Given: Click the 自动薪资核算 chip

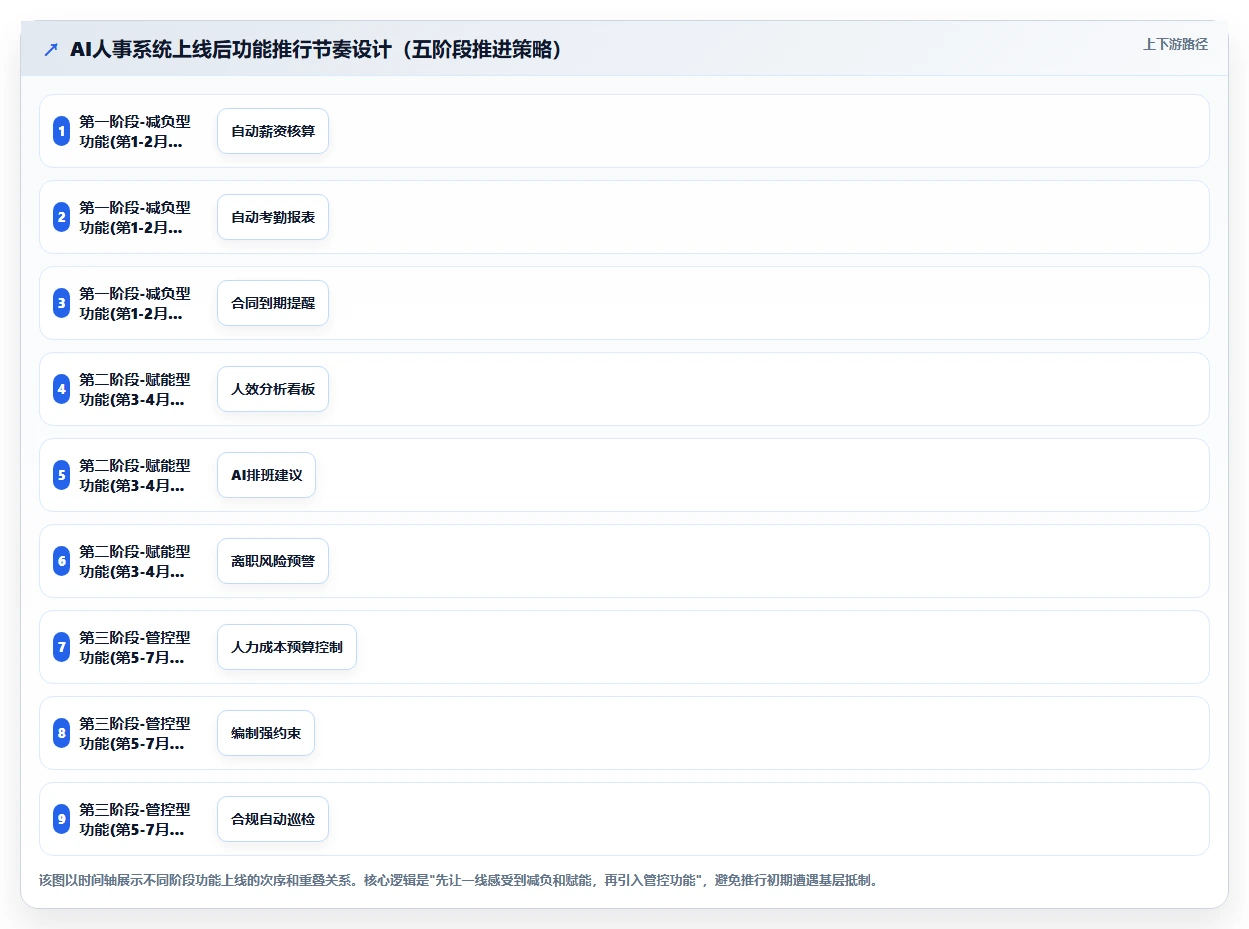Looking at the screenshot, I should 273,131.
